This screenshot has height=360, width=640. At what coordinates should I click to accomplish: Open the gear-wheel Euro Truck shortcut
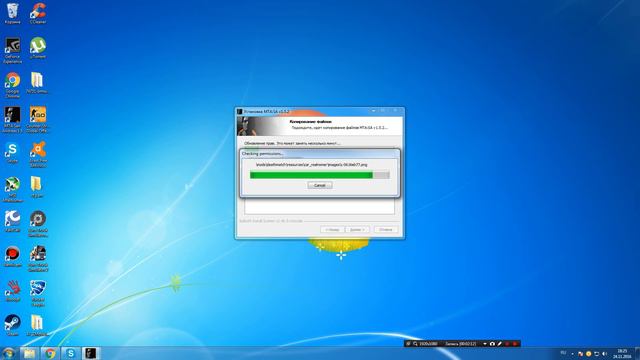(38, 224)
